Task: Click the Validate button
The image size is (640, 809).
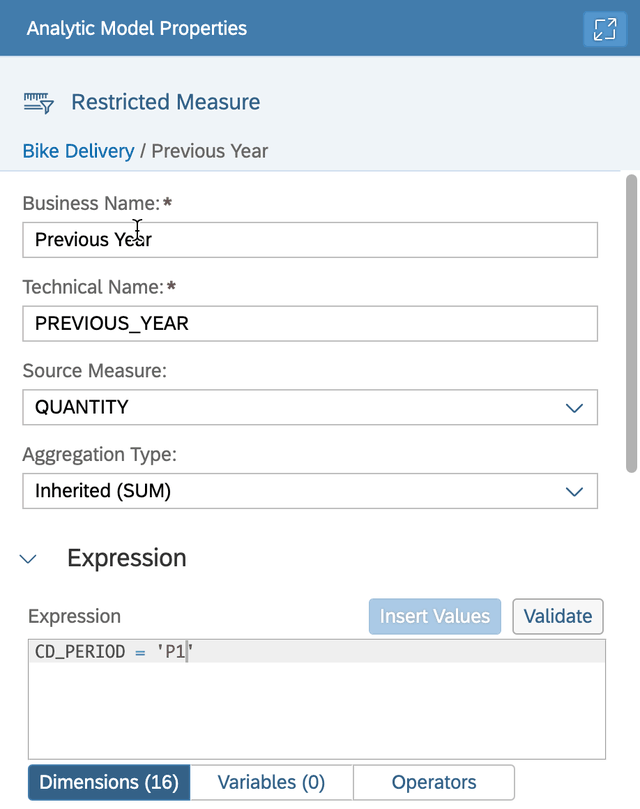Action: point(557,616)
